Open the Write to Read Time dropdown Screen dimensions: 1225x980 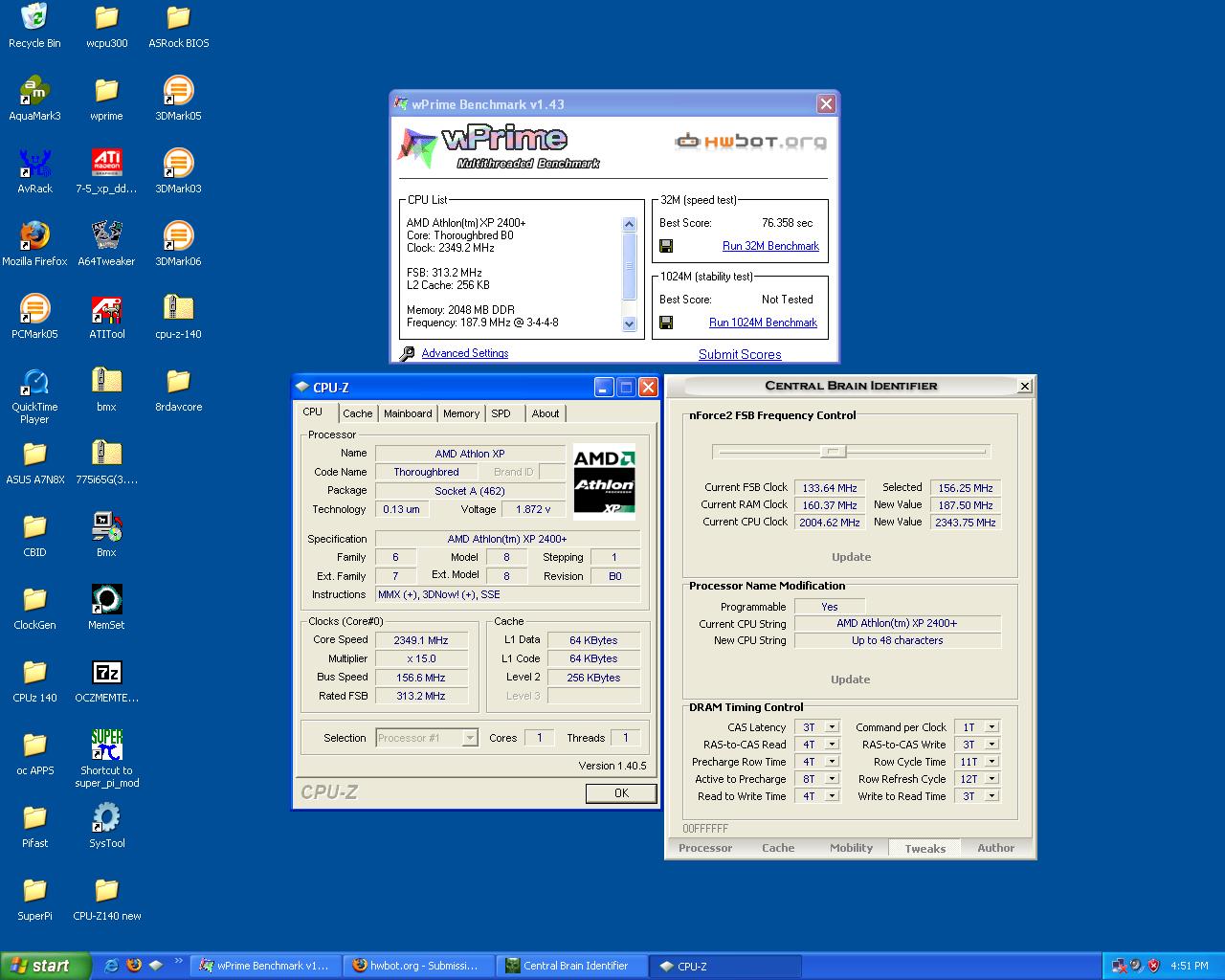pos(991,796)
